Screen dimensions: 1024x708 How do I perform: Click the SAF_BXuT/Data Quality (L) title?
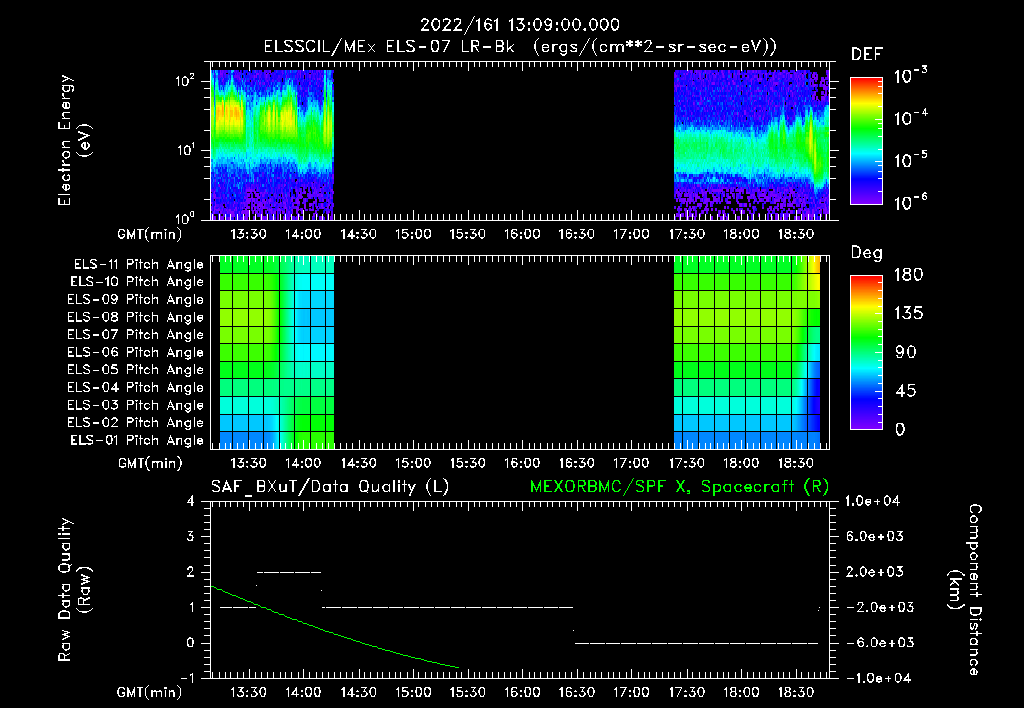[330, 487]
